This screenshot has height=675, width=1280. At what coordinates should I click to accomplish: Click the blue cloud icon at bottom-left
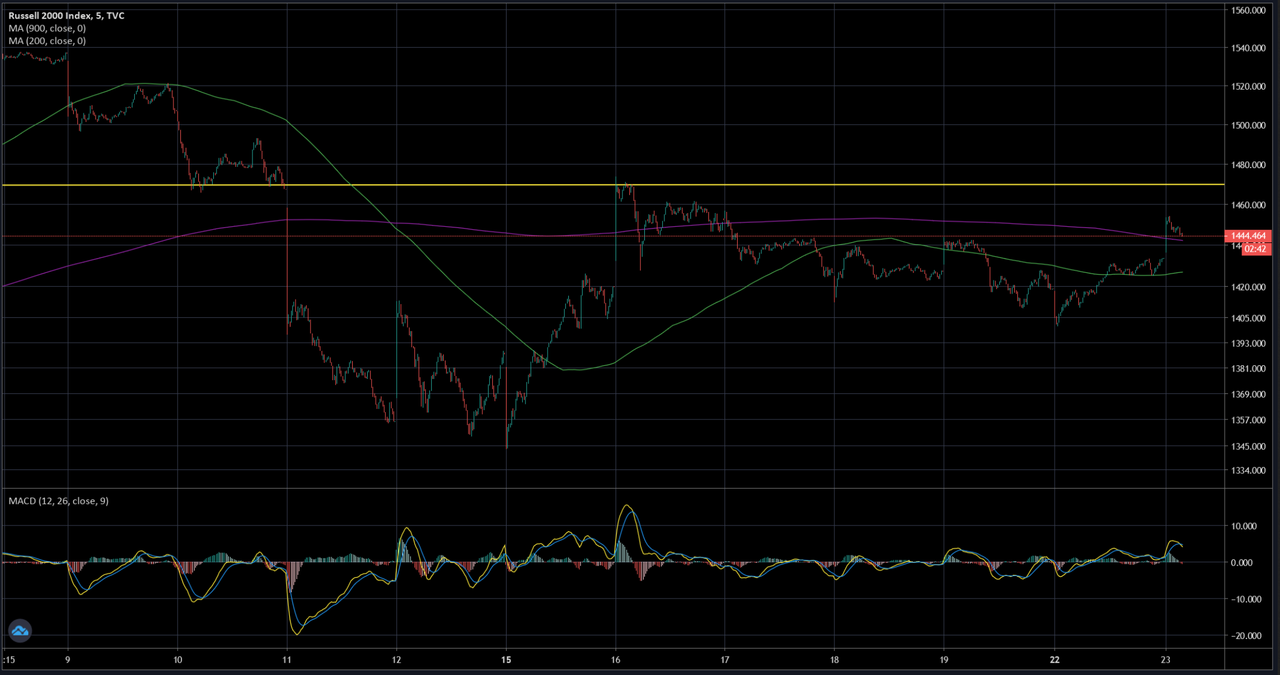20,631
